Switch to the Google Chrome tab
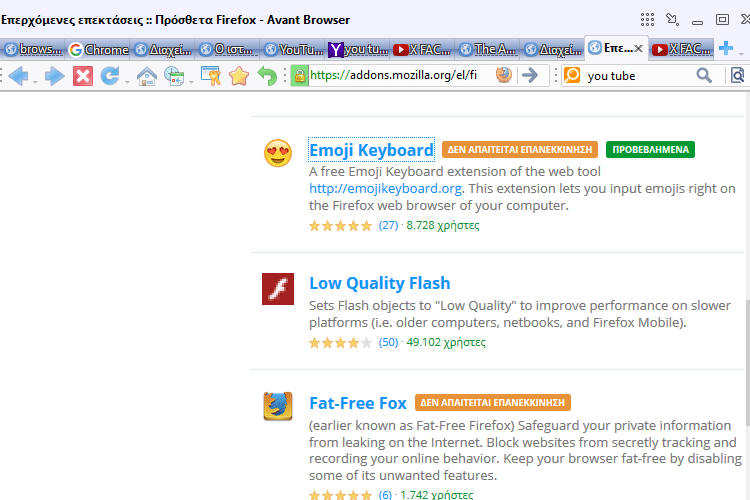Screen dimensions: 750x500 (x=98, y=49)
